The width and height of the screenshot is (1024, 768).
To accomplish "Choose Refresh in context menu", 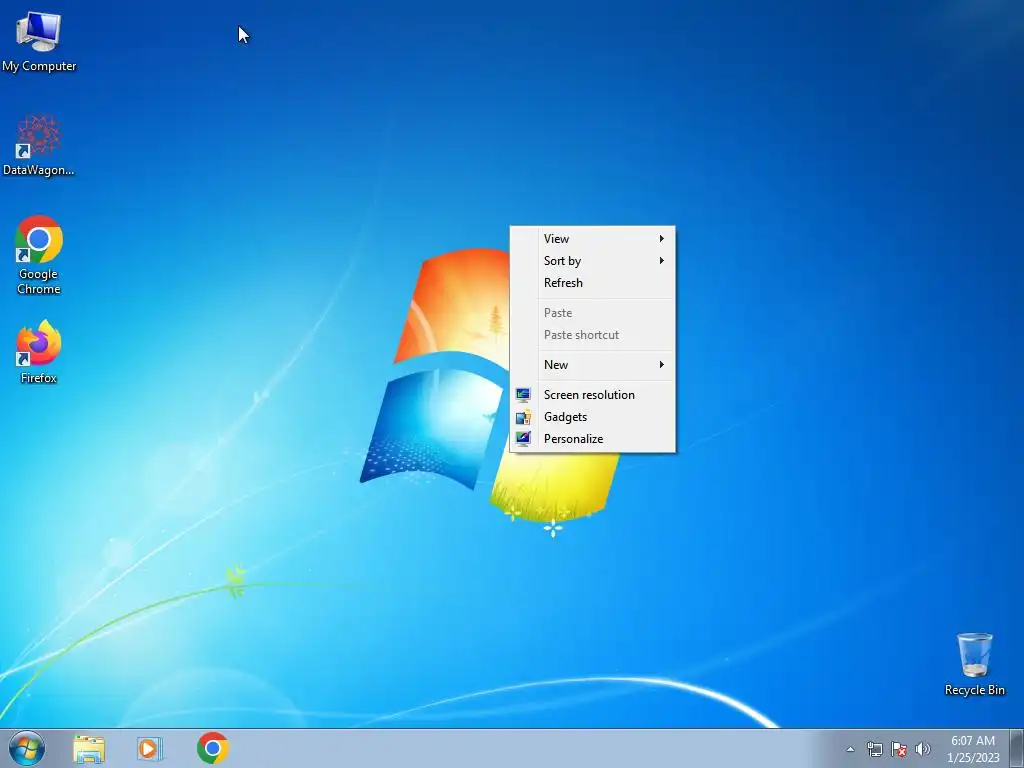I will tap(592, 283).
